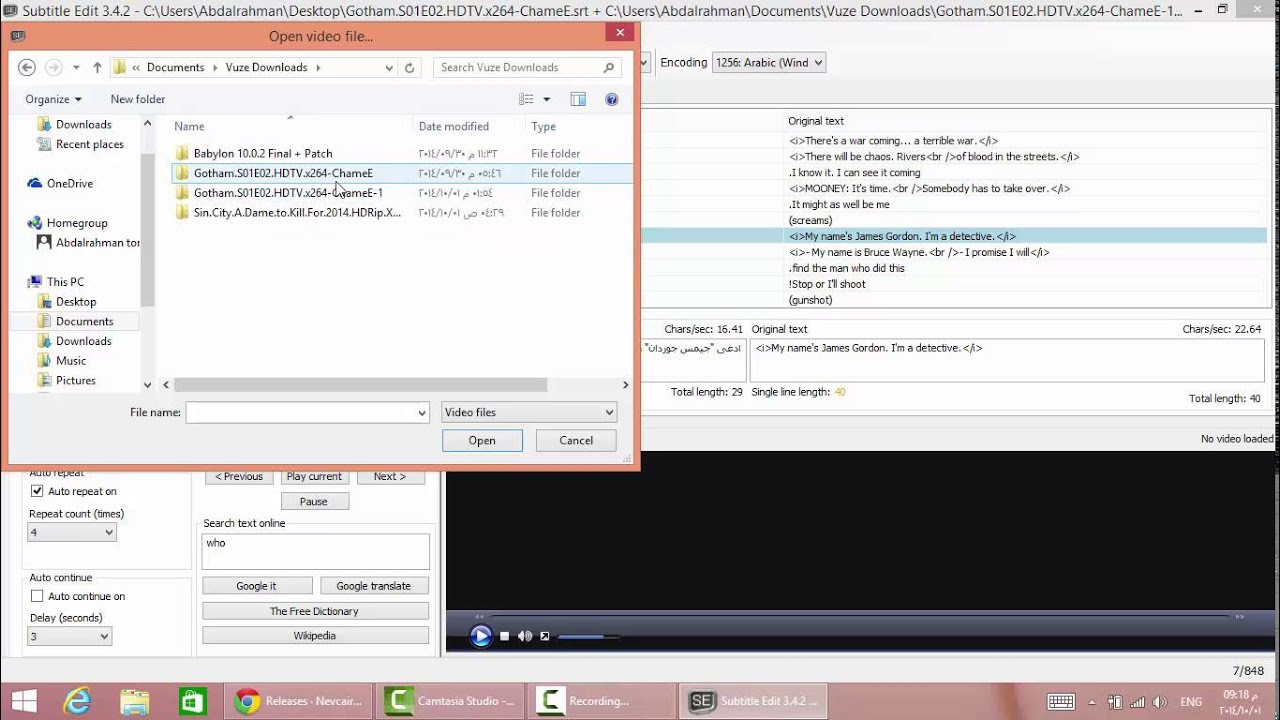The width and height of the screenshot is (1280, 720).
Task: Switch to Camtasia Studio taskbar item
Action: 450,701
